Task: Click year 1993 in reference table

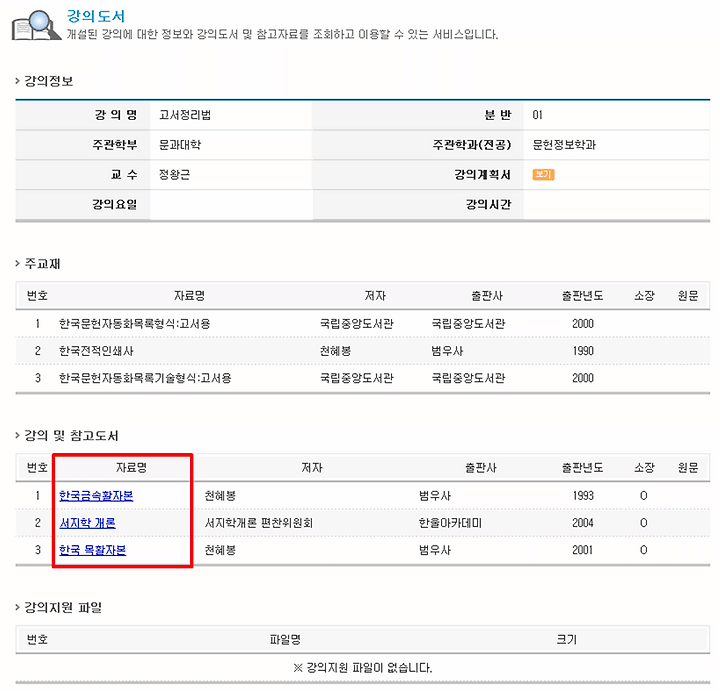Action: (x=583, y=495)
